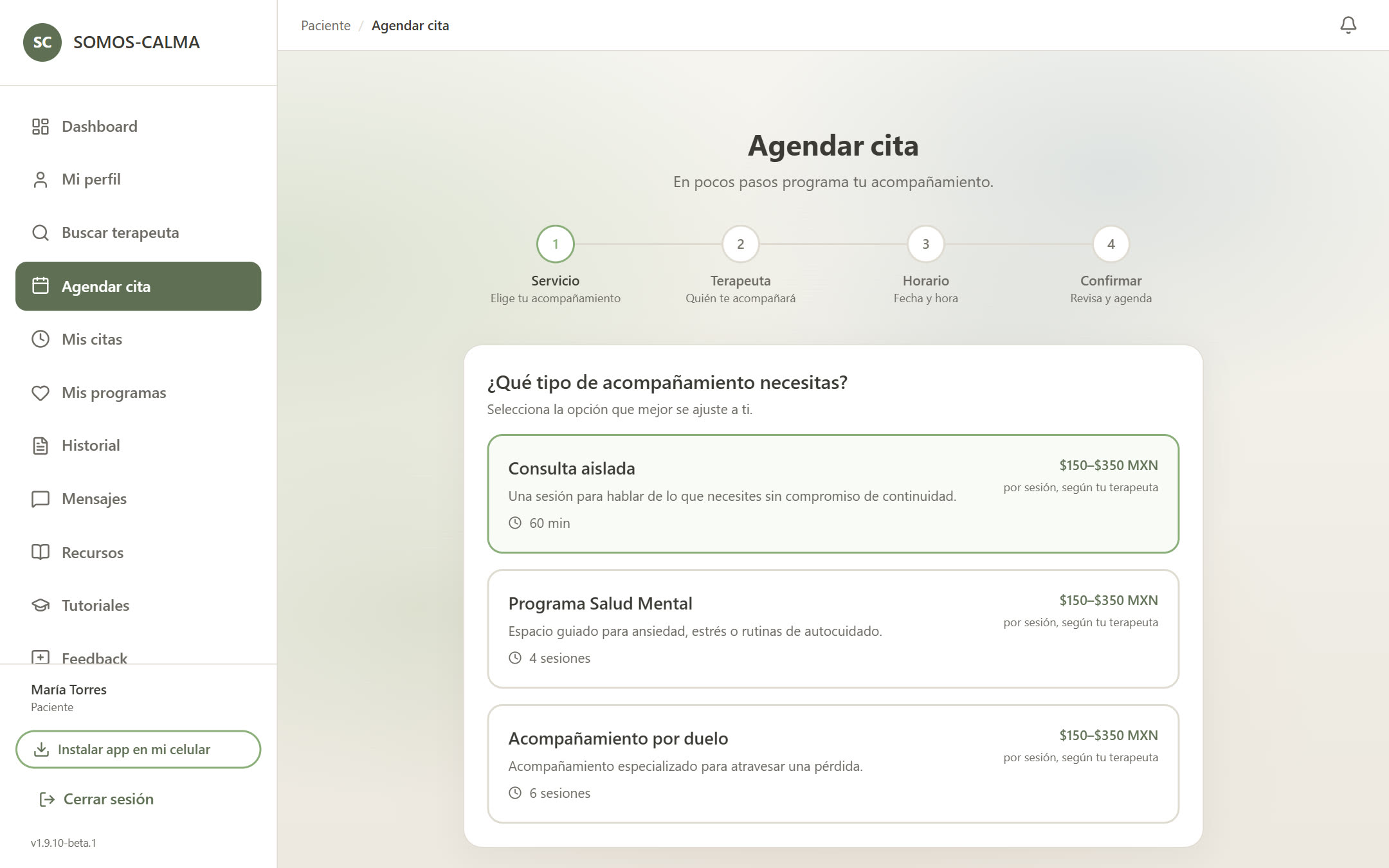Open the Dashboard menu item
1389x868 pixels.
138,127
